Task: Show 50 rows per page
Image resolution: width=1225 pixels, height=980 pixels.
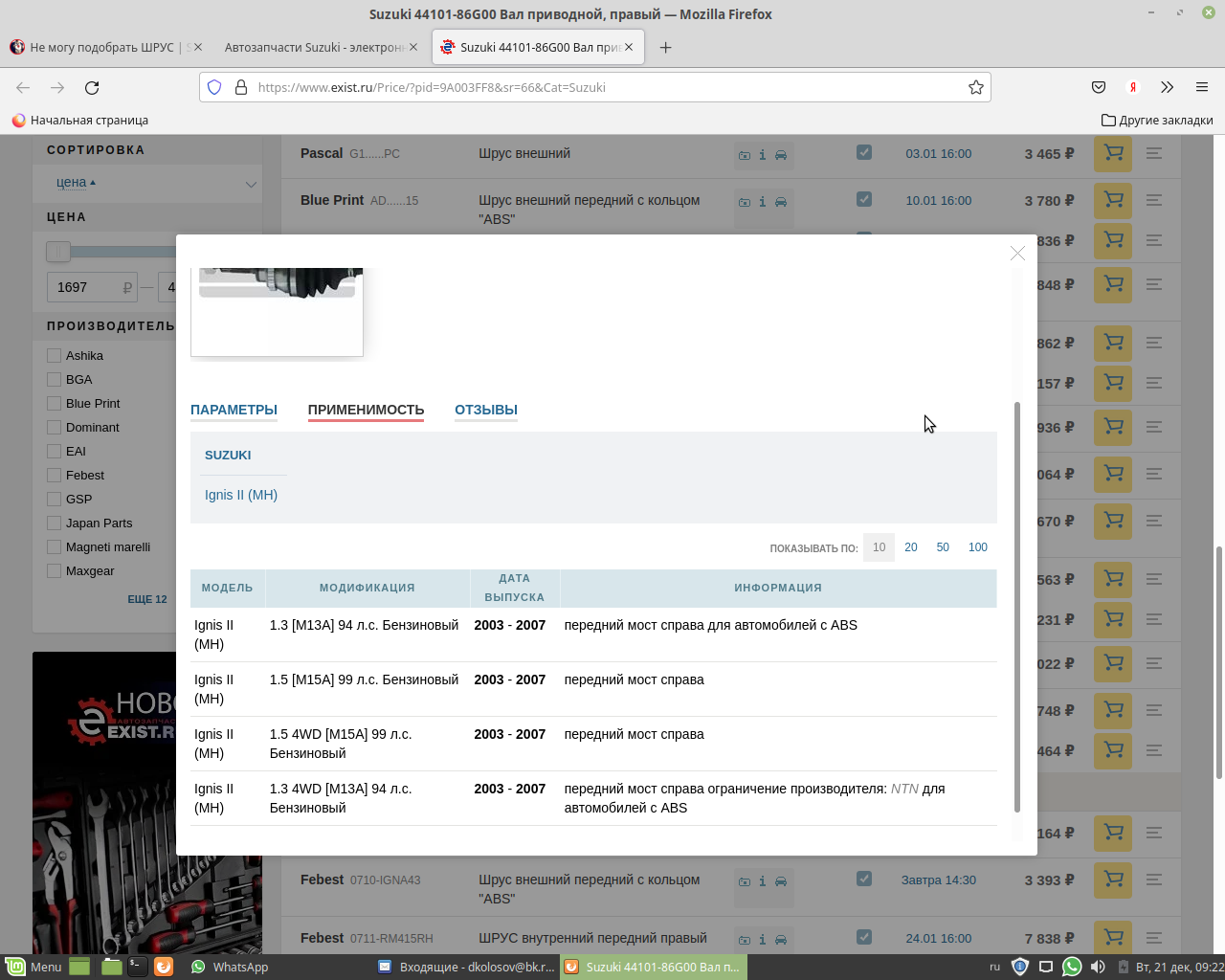Action: 943,547
